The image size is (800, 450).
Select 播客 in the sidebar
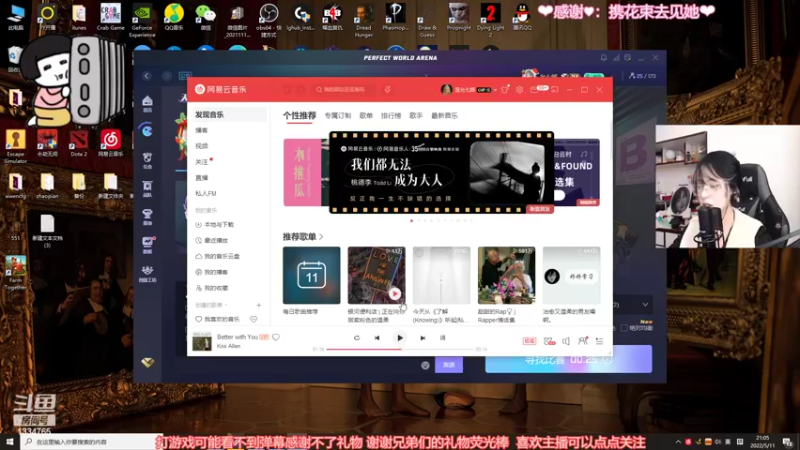coord(202,130)
